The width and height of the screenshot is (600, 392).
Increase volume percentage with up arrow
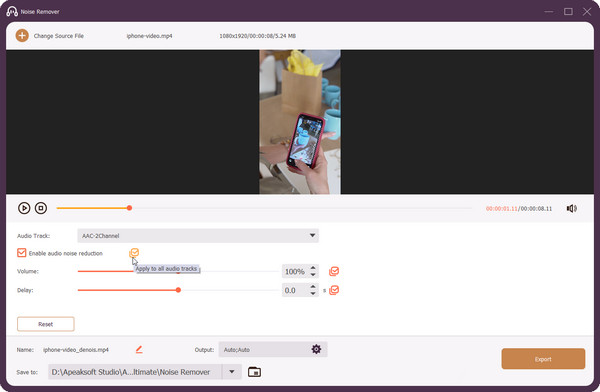click(313, 268)
